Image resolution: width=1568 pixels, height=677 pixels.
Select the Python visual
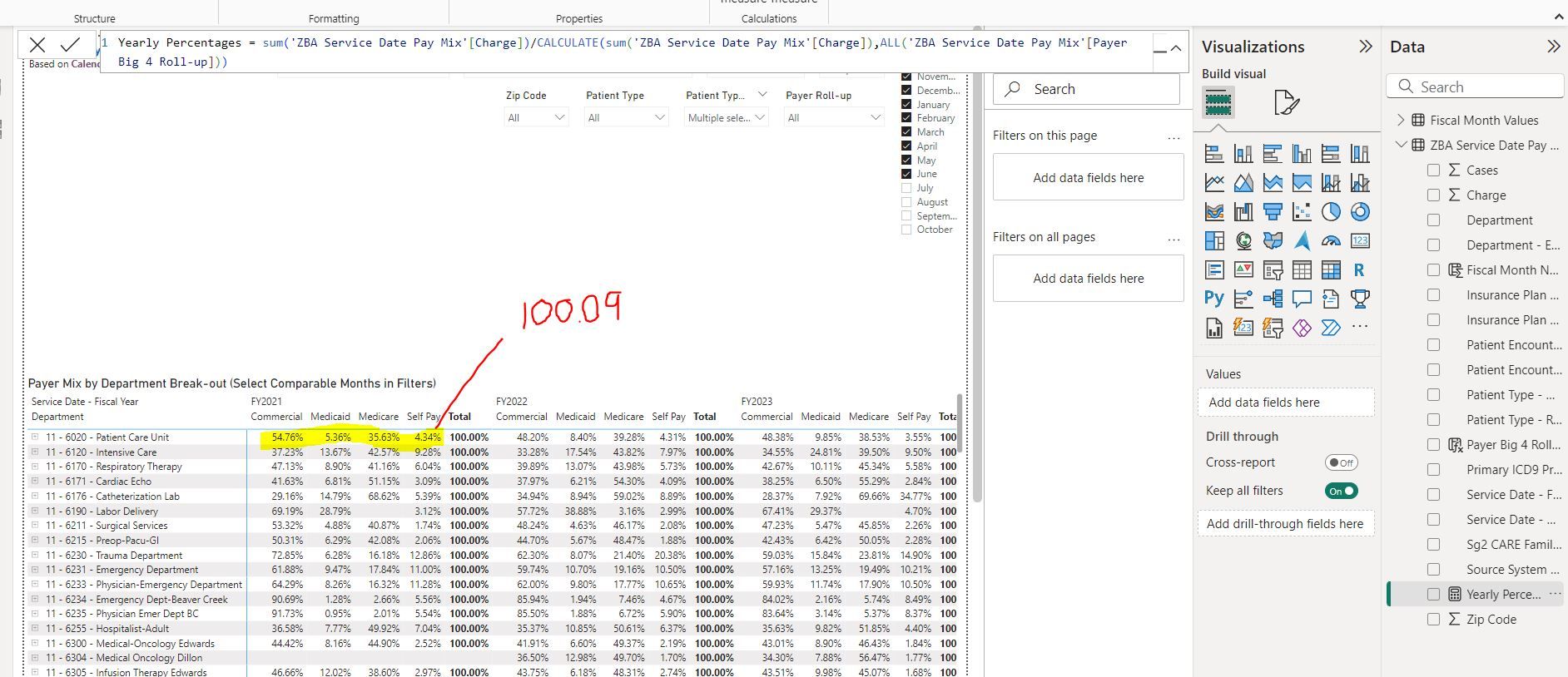point(1214,299)
